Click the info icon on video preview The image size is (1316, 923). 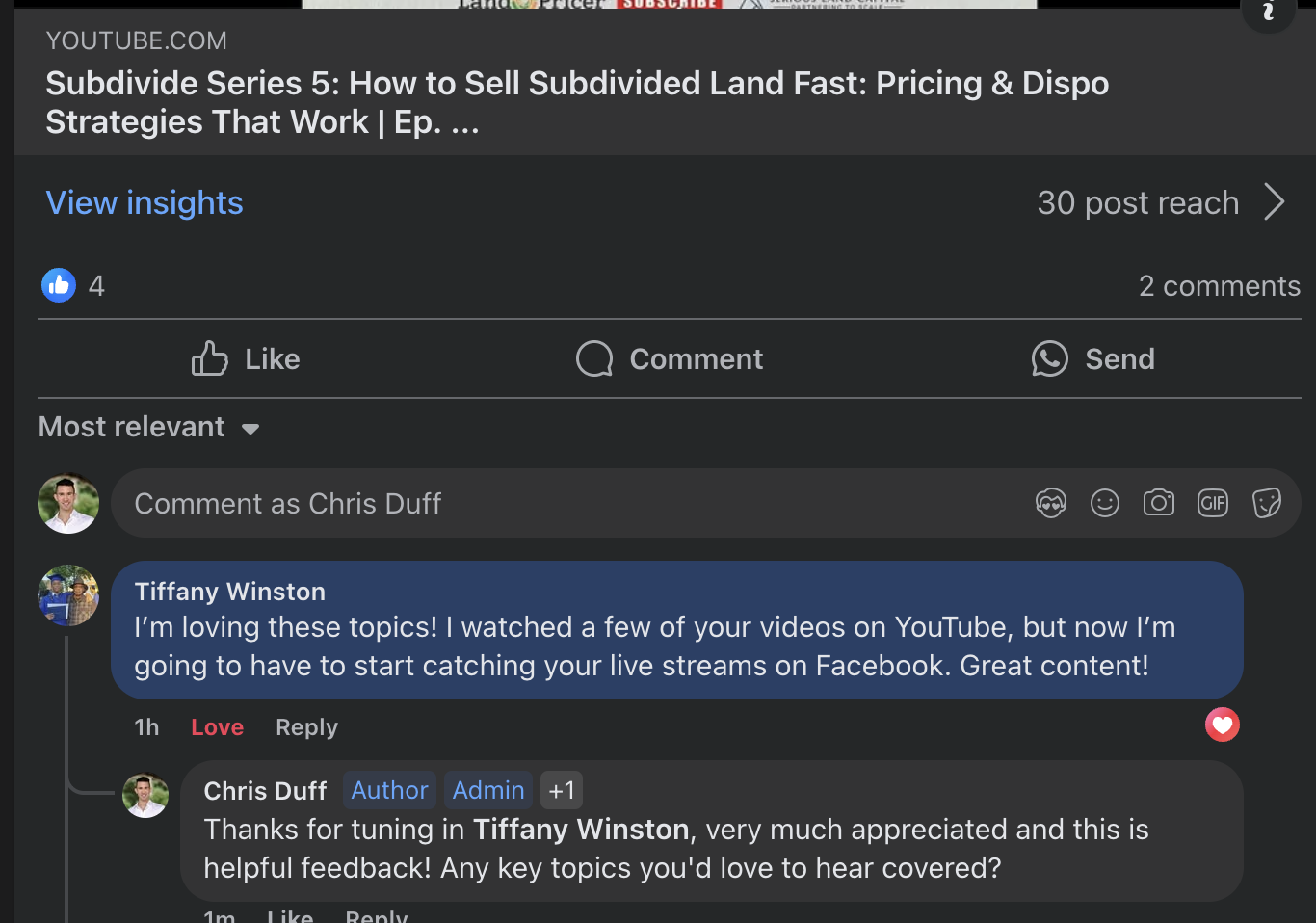[x=1268, y=12]
